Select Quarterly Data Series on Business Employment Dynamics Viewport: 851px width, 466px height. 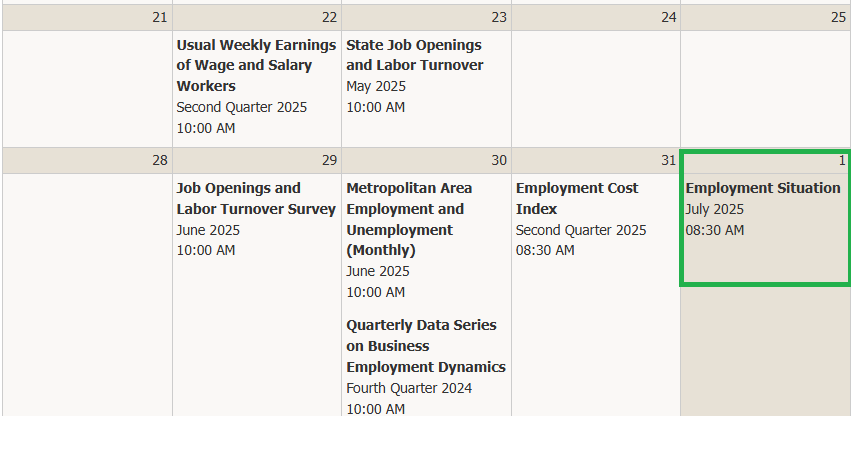tap(425, 346)
